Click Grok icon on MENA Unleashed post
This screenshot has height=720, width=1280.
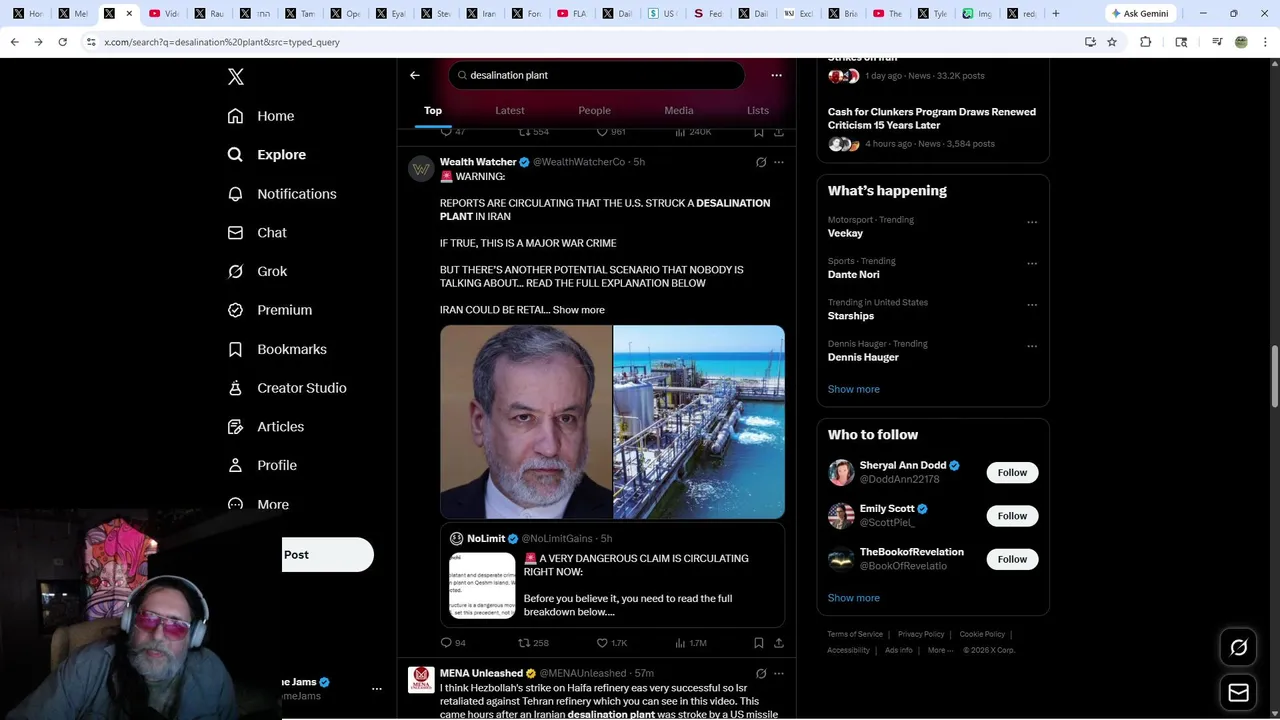(761, 674)
